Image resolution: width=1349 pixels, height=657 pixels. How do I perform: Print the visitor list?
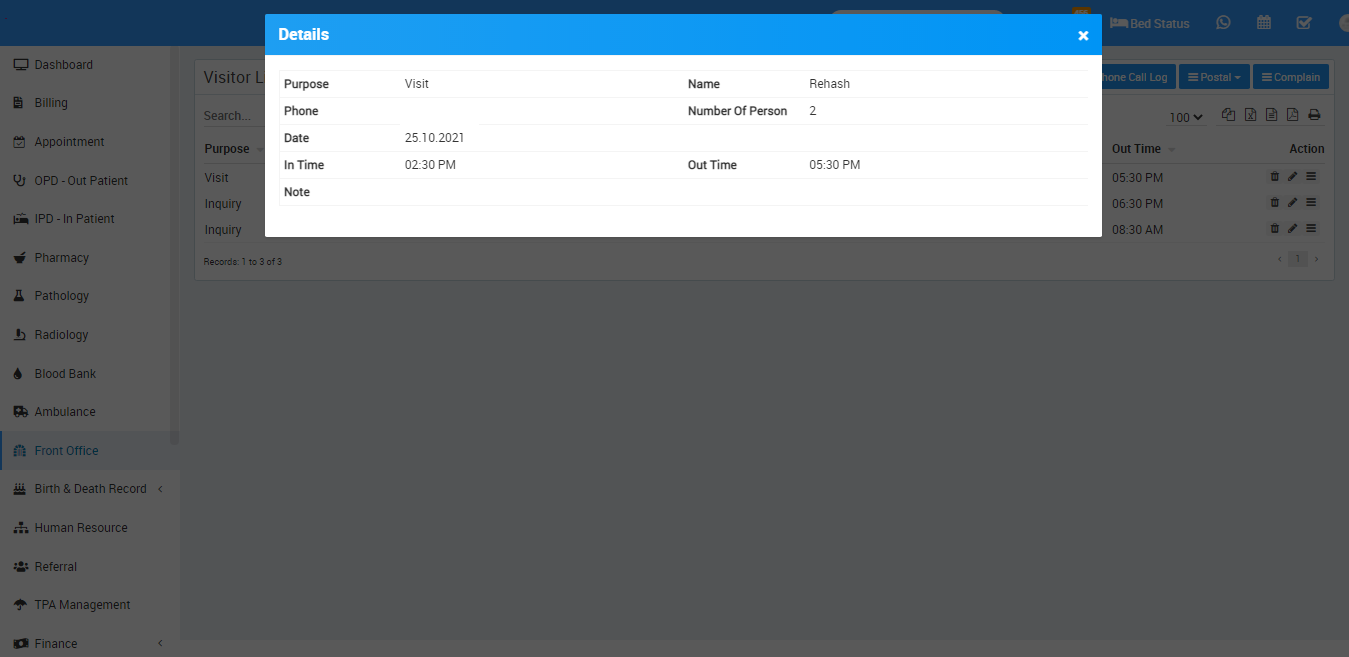[1315, 116]
